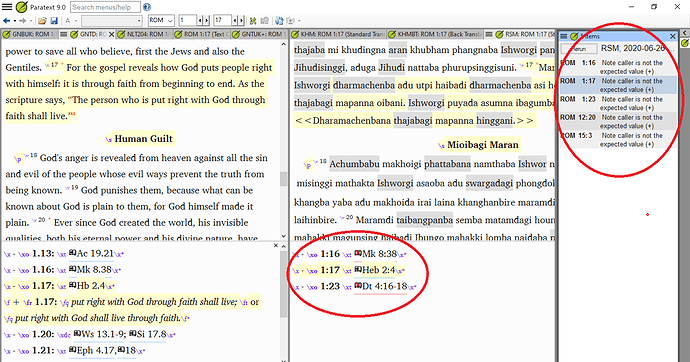Open GNTD window hamburger menu

(x=63, y=34)
